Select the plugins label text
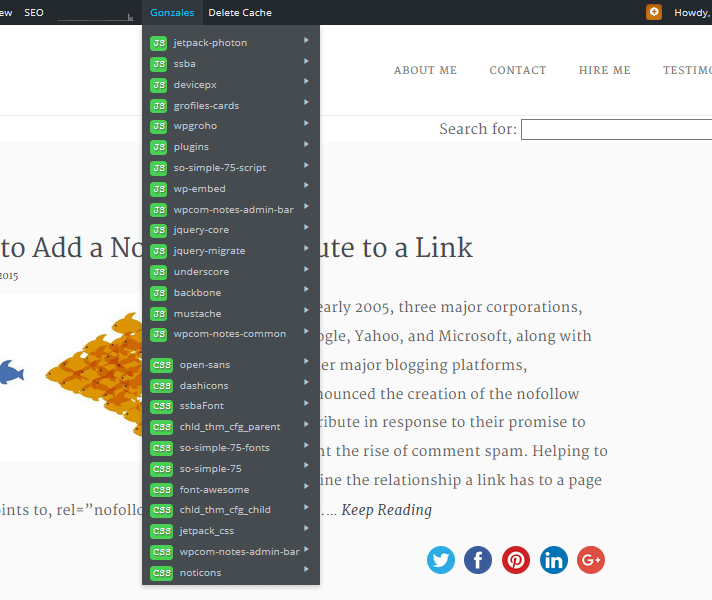The width and height of the screenshot is (712, 600). (x=191, y=147)
